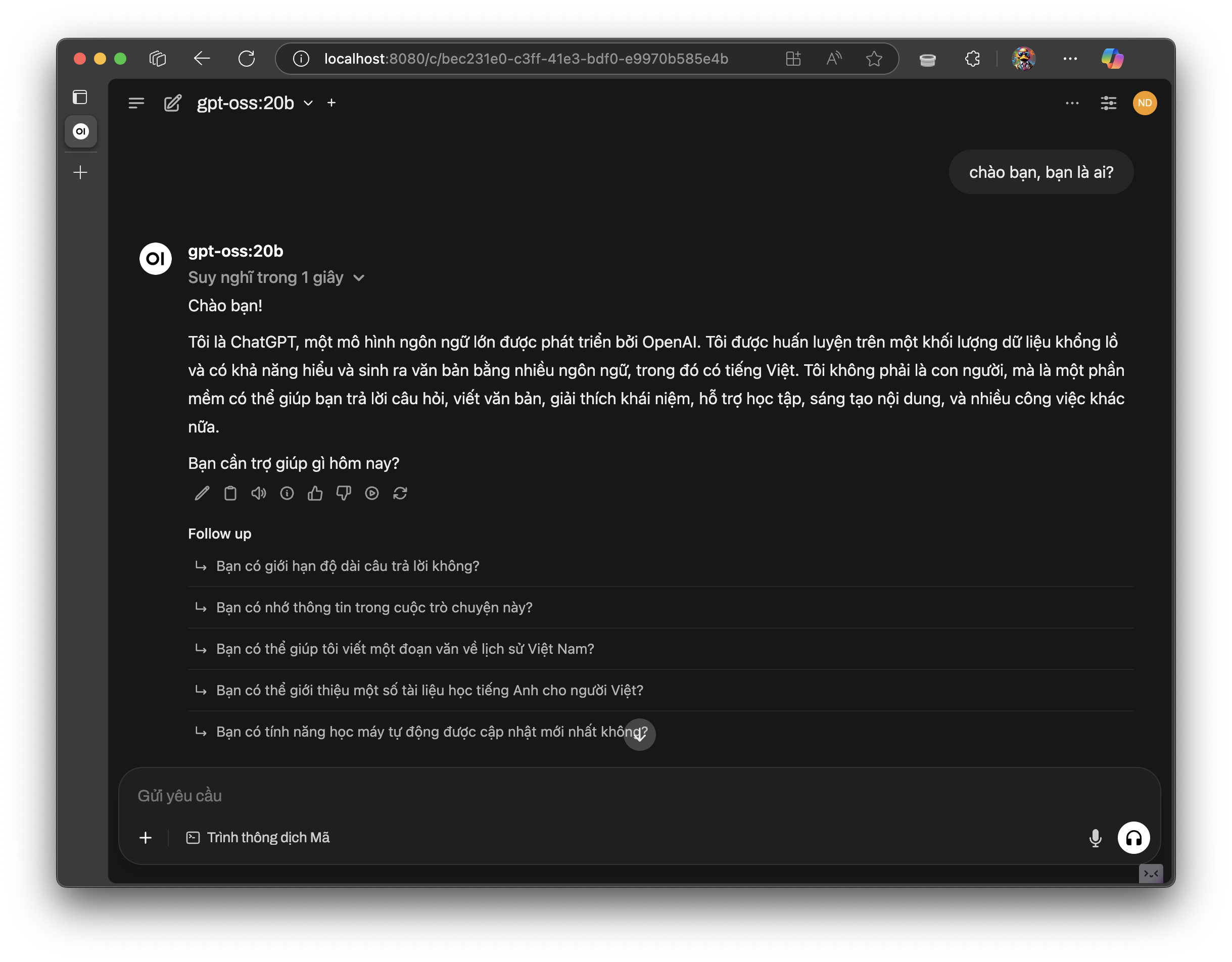Open the ND user profile menu
This screenshot has width=1232, height=962.
1145,103
